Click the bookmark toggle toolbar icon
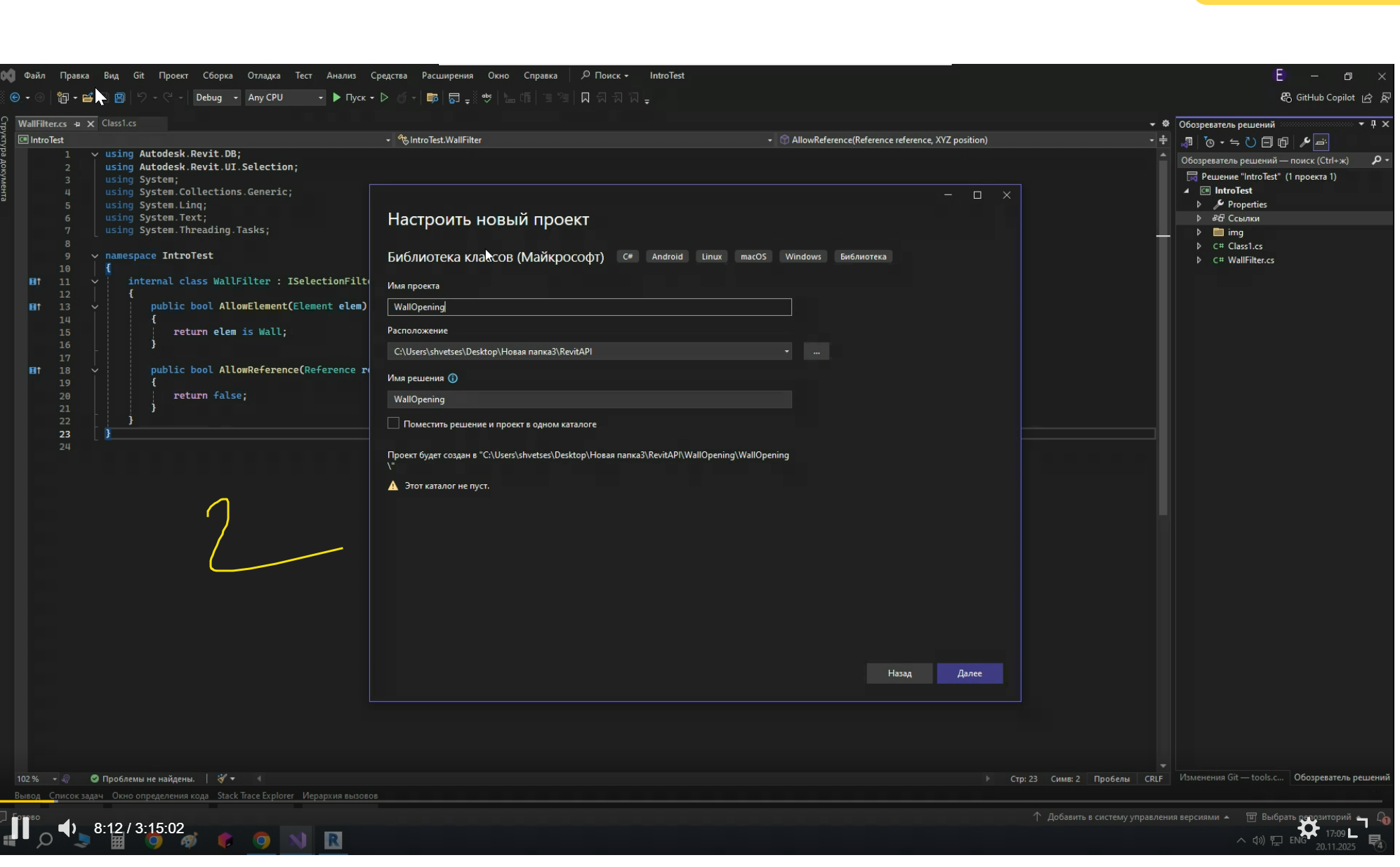This screenshot has width=1400, height=867. [585, 98]
